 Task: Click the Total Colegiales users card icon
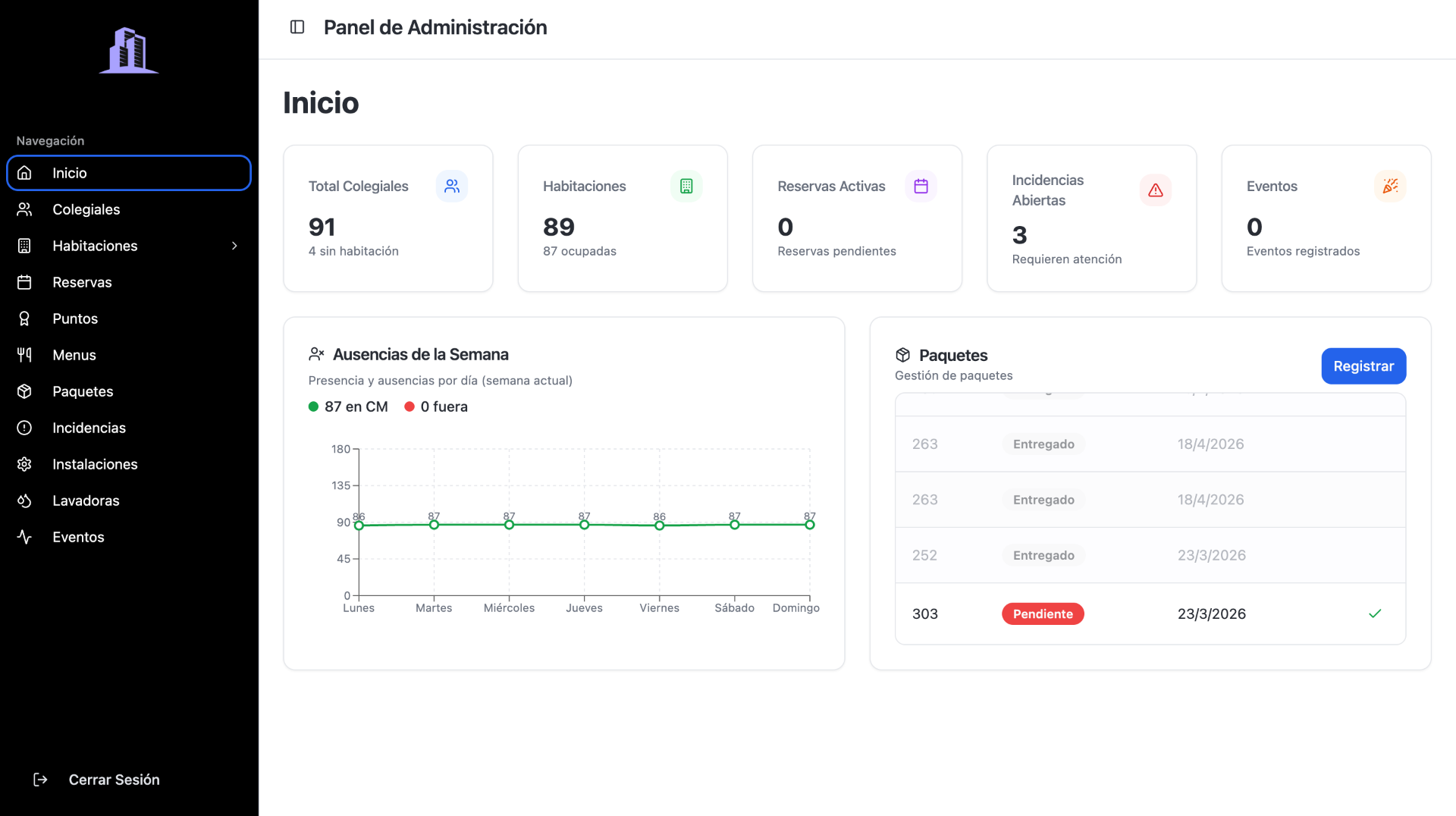click(452, 186)
